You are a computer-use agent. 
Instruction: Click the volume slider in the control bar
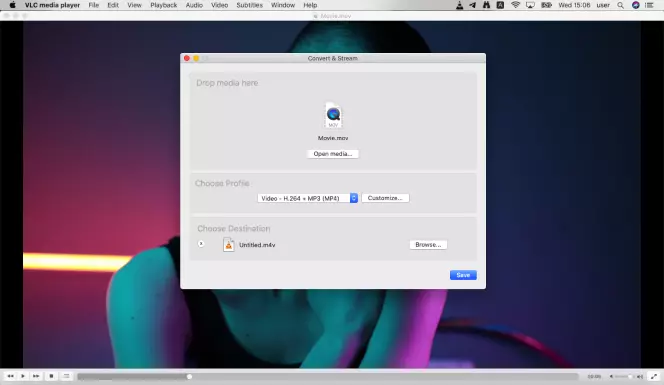tap(624, 377)
